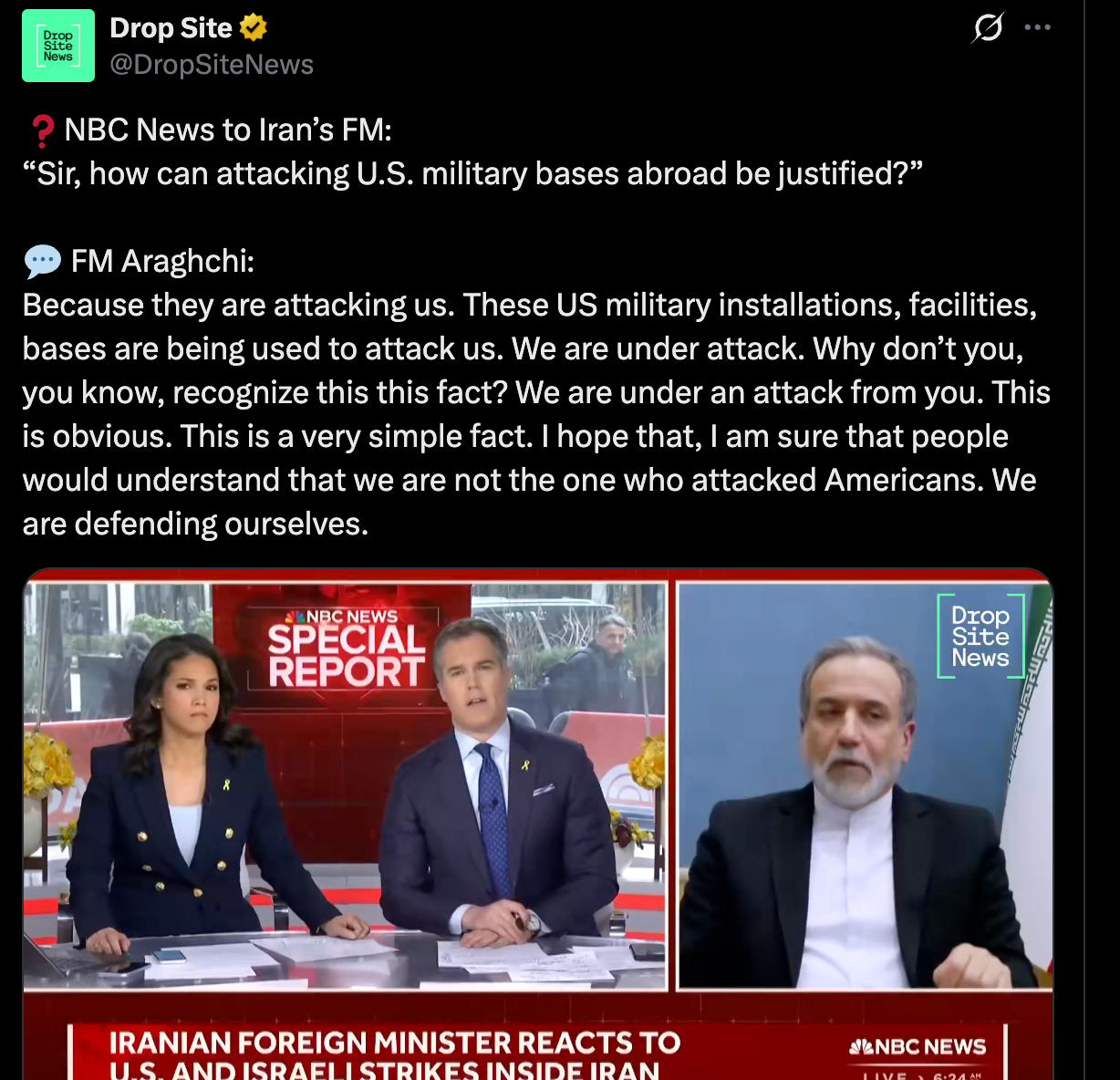Click the Drop Site News watermark in video

[x=980, y=636]
